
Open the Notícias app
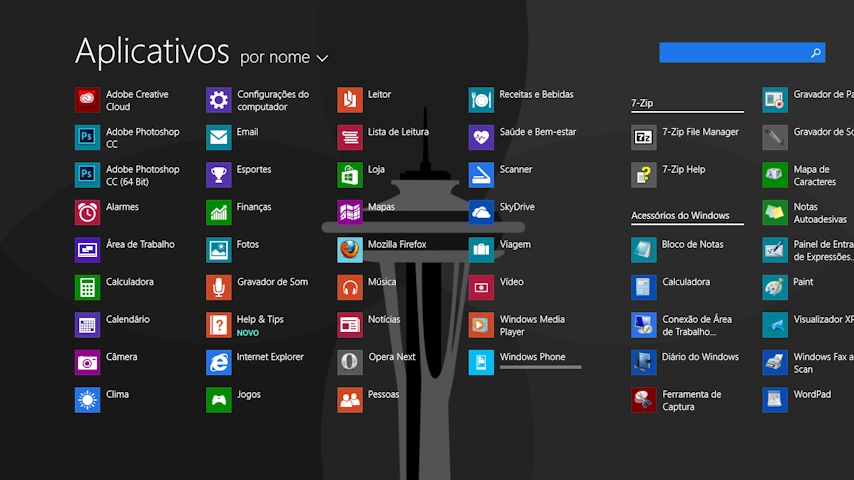pos(350,325)
